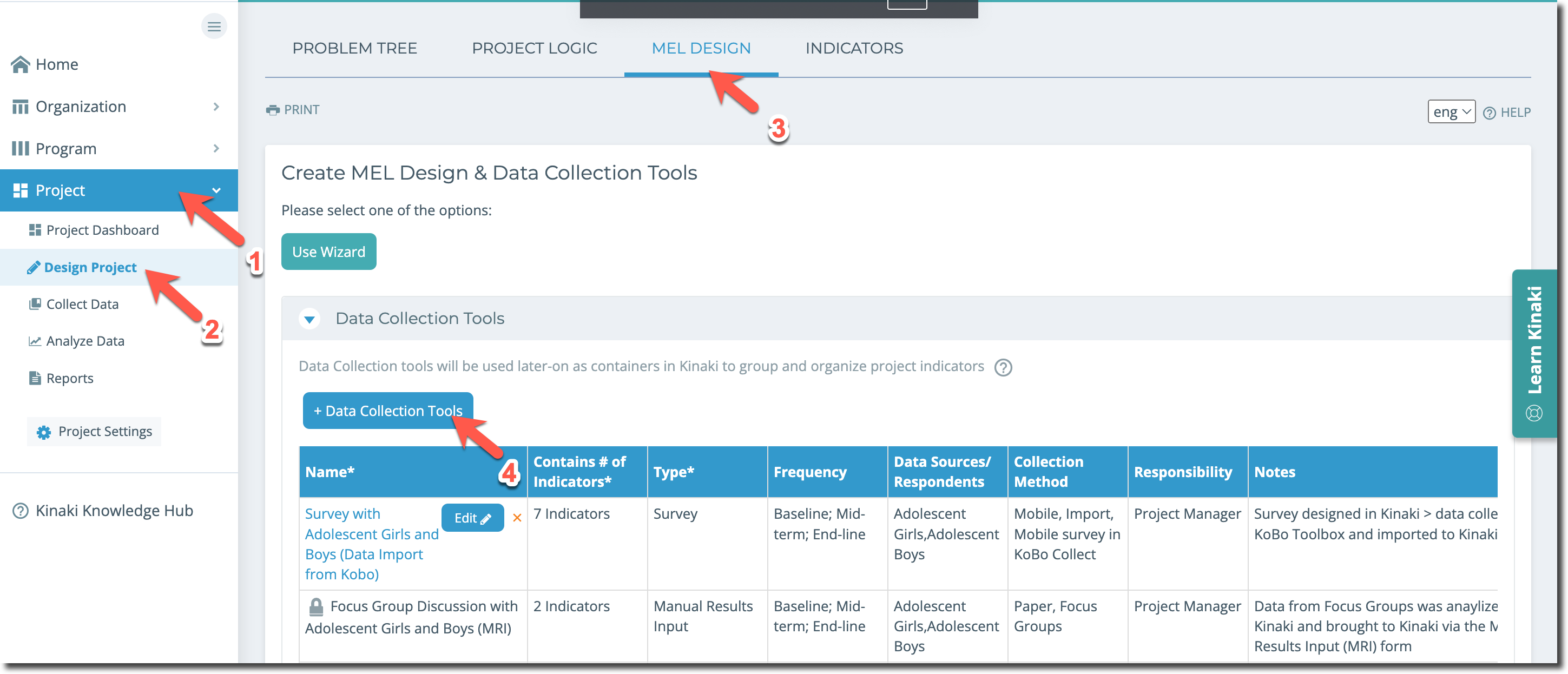Open Project Settings gear icon
This screenshot has height=674, width=1568.
pos(44,432)
